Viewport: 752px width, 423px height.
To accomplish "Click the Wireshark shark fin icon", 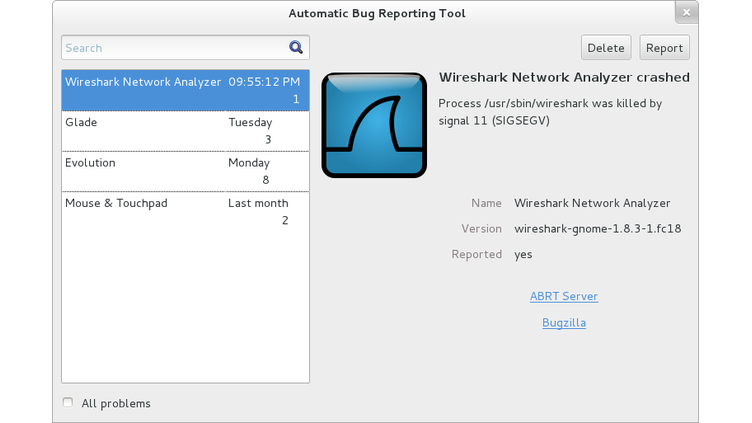I will (374, 125).
